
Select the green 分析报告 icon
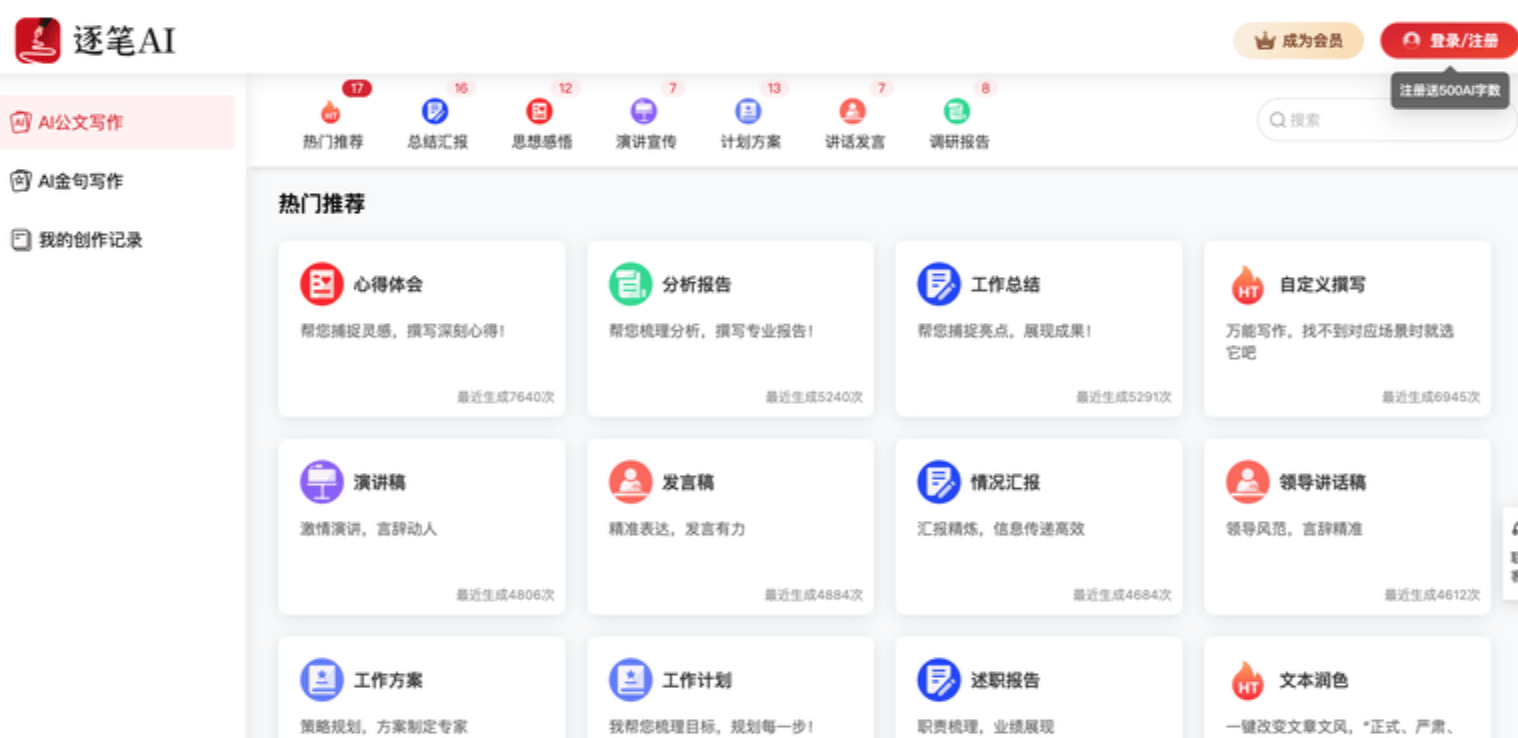point(630,284)
